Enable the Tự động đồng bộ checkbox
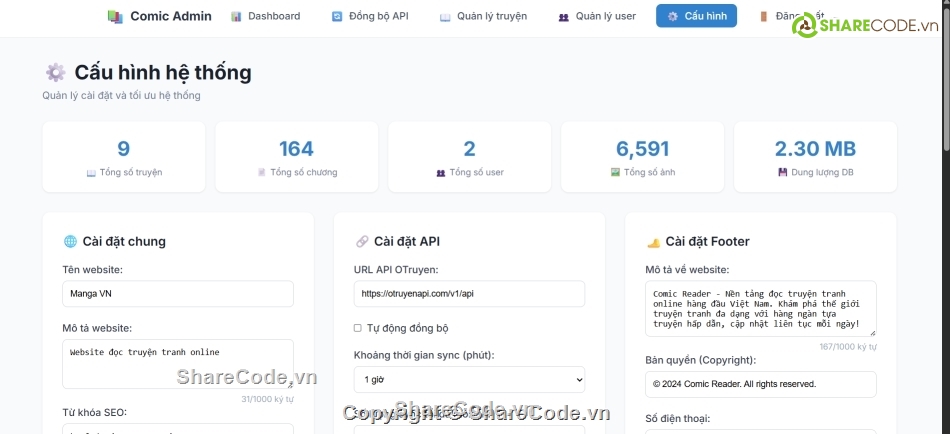The image size is (950, 434). coord(357,328)
